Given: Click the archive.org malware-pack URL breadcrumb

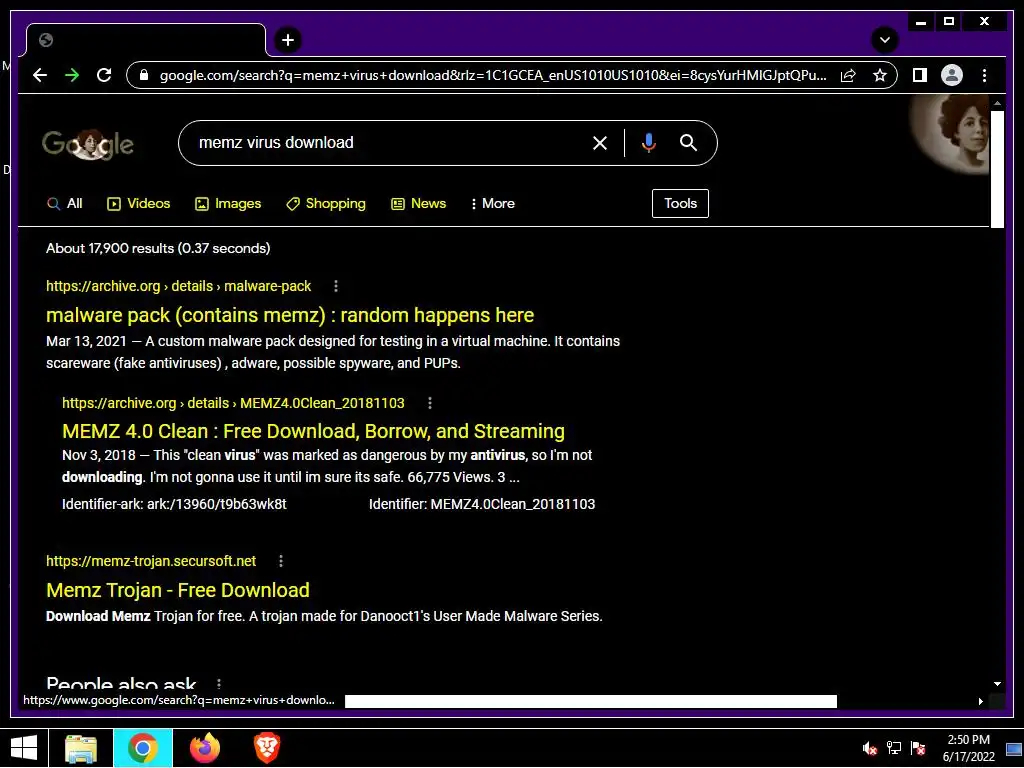Looking at the screenshot, I should 178,286.
